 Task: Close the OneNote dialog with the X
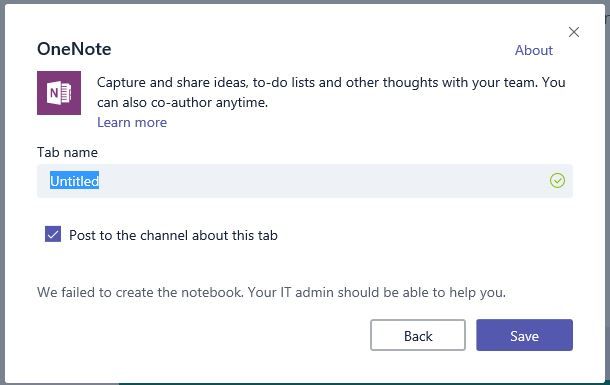coord(574,32)
